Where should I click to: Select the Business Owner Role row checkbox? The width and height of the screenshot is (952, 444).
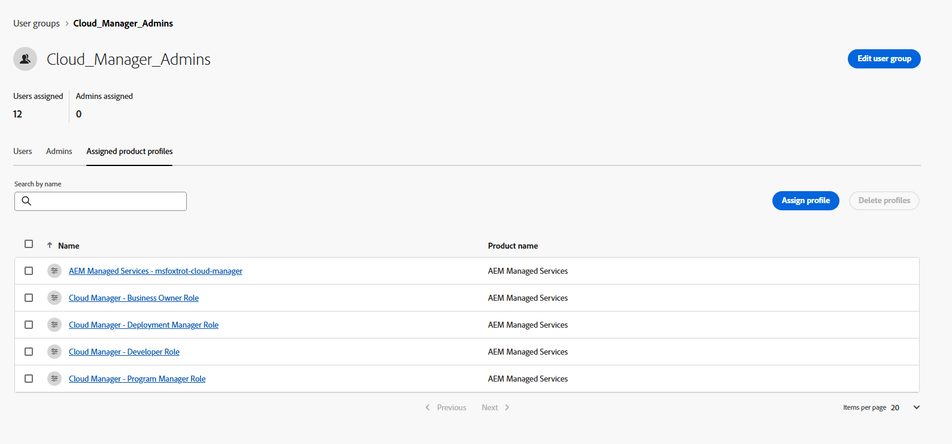click(29, 298)
